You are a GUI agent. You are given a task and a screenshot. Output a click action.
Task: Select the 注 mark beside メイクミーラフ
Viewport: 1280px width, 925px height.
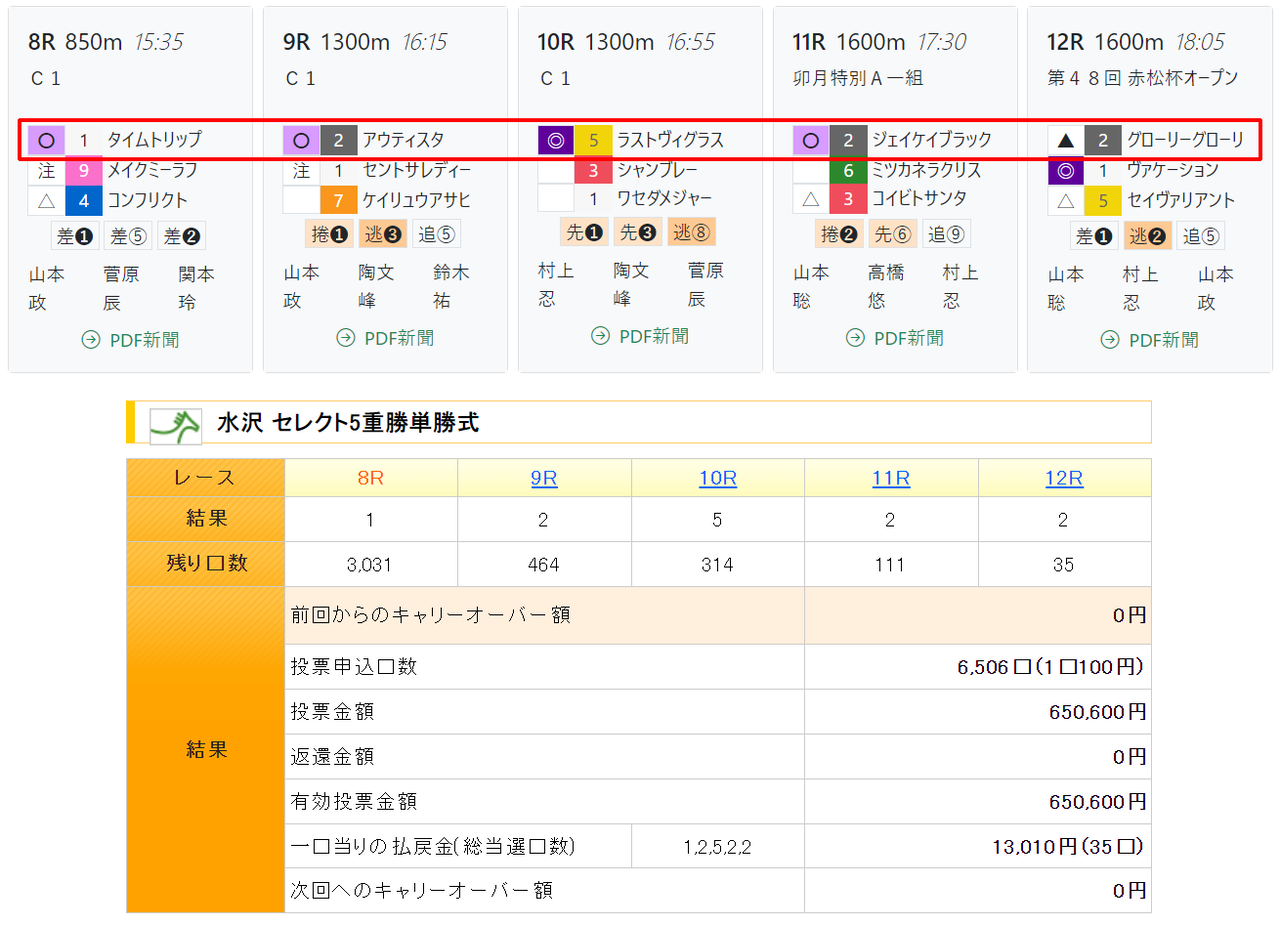[46, 170]
